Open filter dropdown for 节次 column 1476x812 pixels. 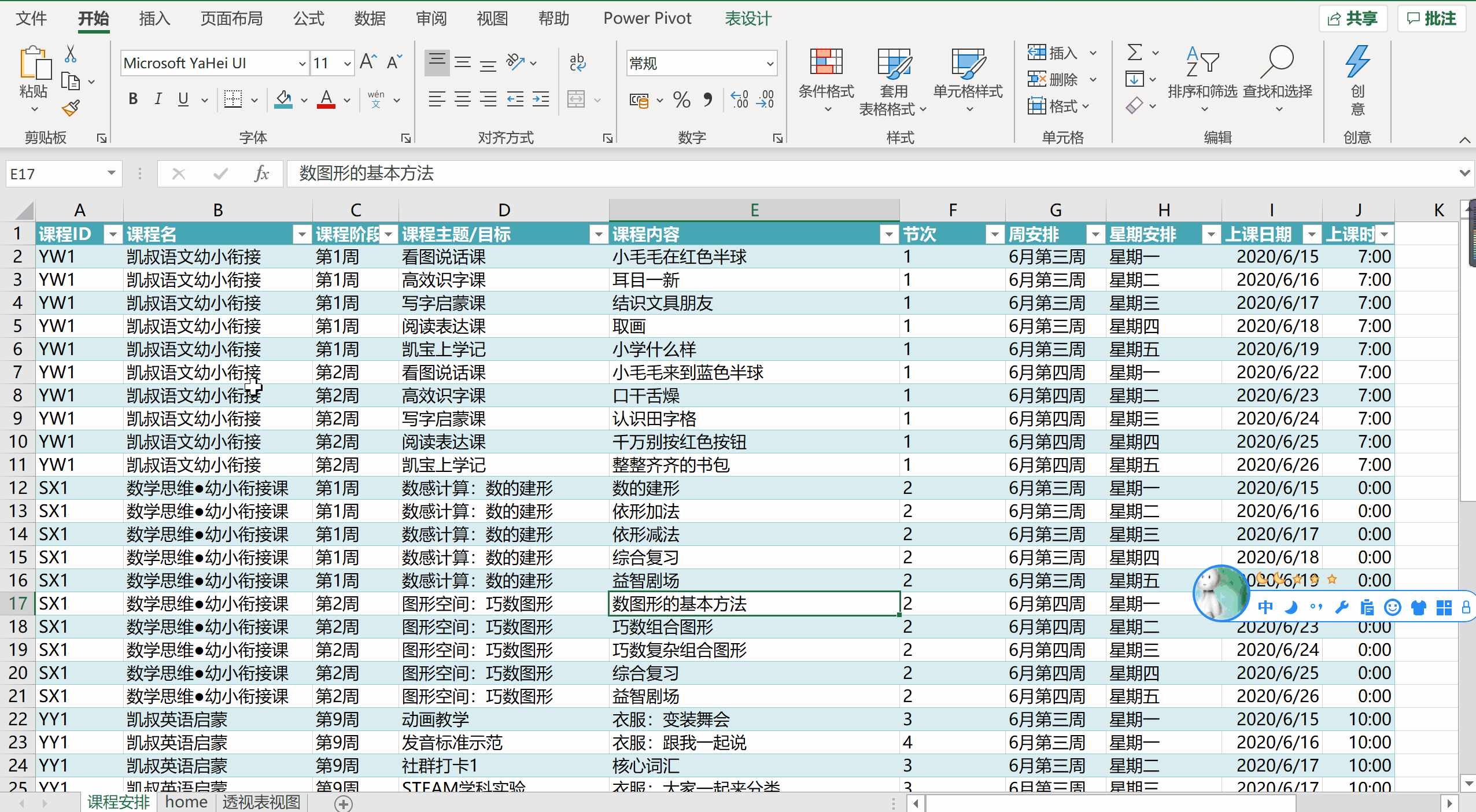click(995, 234)
